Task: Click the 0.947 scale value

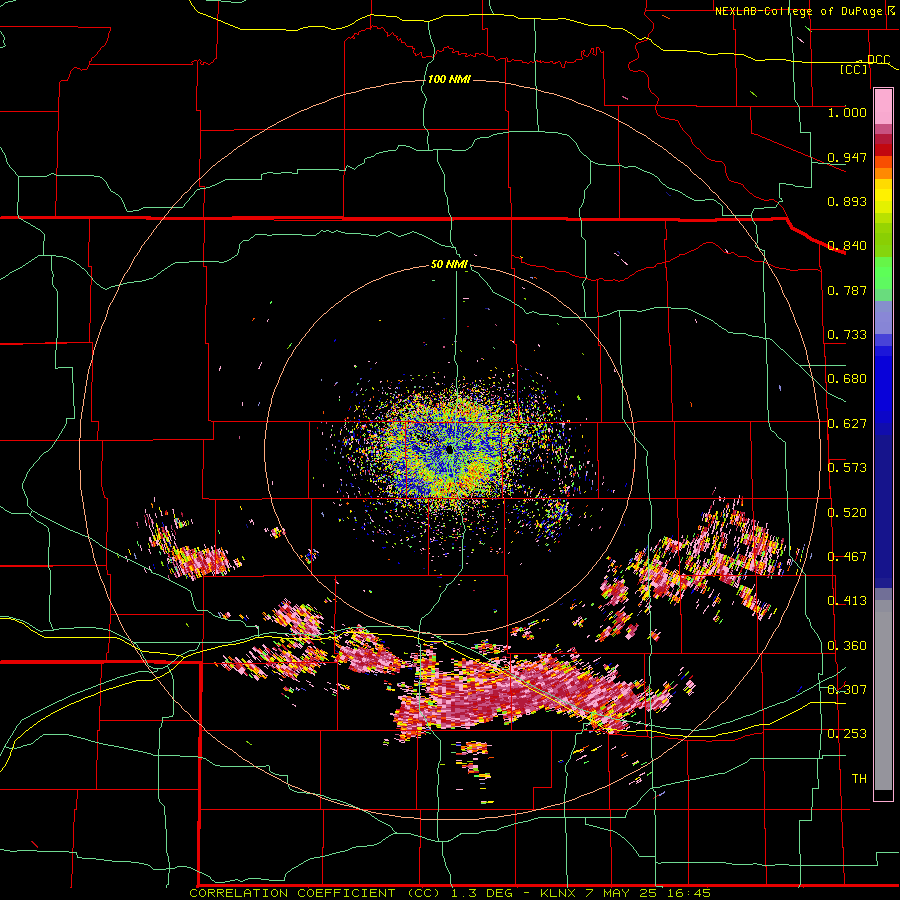Action: [847, 157]
